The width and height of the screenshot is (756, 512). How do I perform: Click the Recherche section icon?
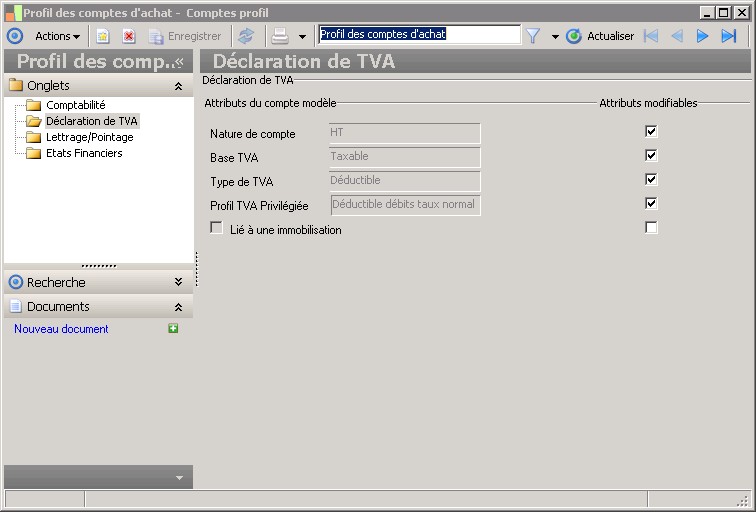tap(16, 282)
